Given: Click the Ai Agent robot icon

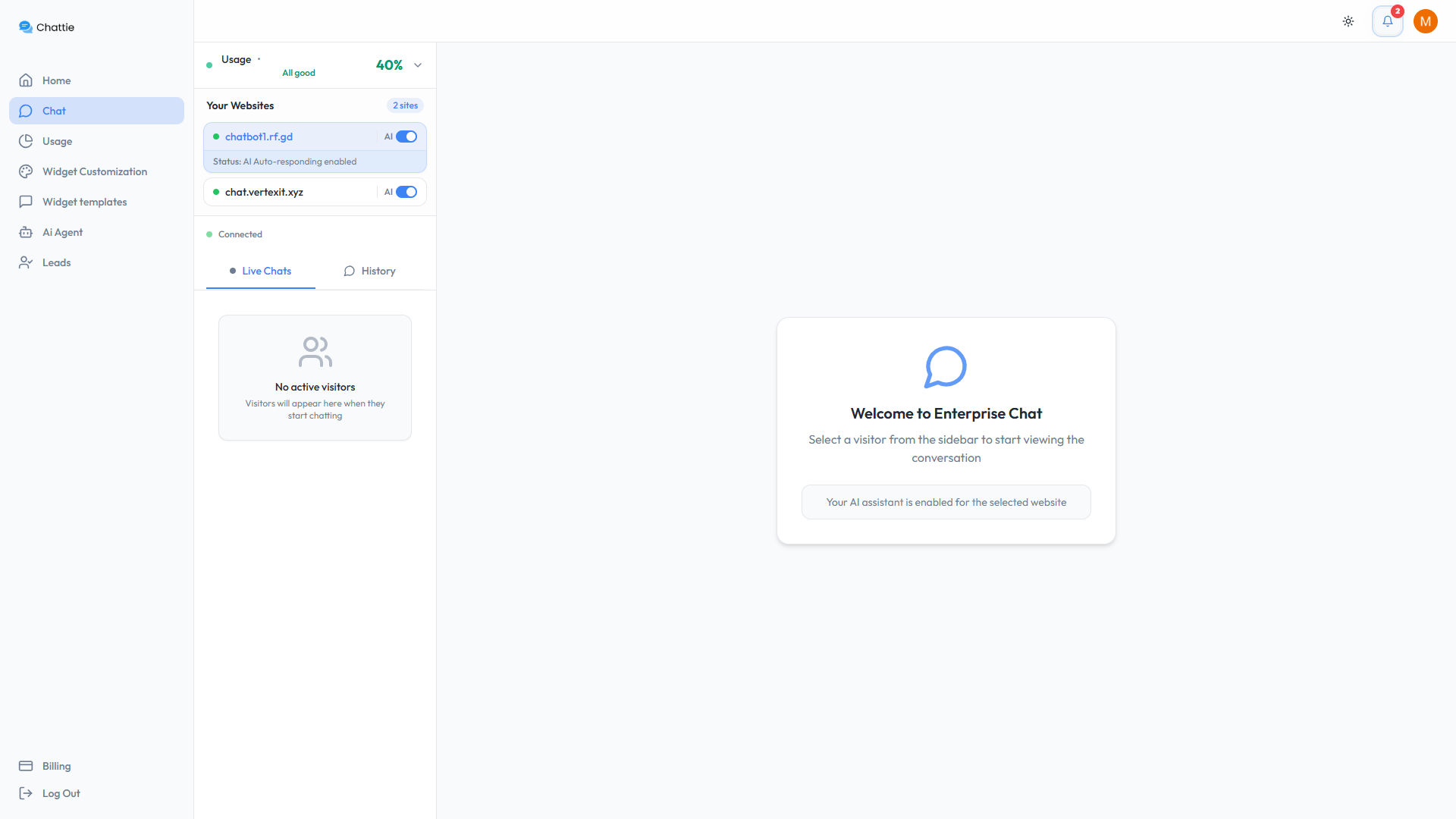Looking at the screenshot, I should (26, 232).
